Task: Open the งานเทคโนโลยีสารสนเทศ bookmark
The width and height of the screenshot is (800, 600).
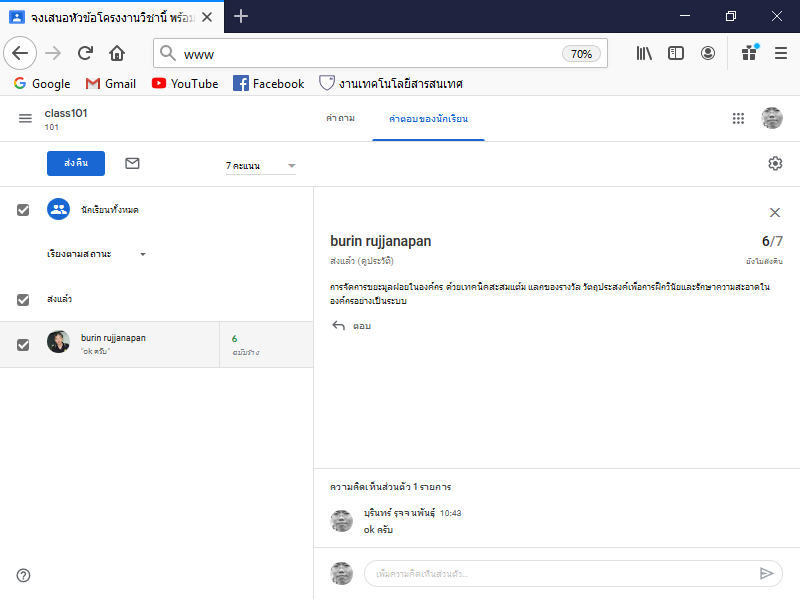Action: pos(391,84)
